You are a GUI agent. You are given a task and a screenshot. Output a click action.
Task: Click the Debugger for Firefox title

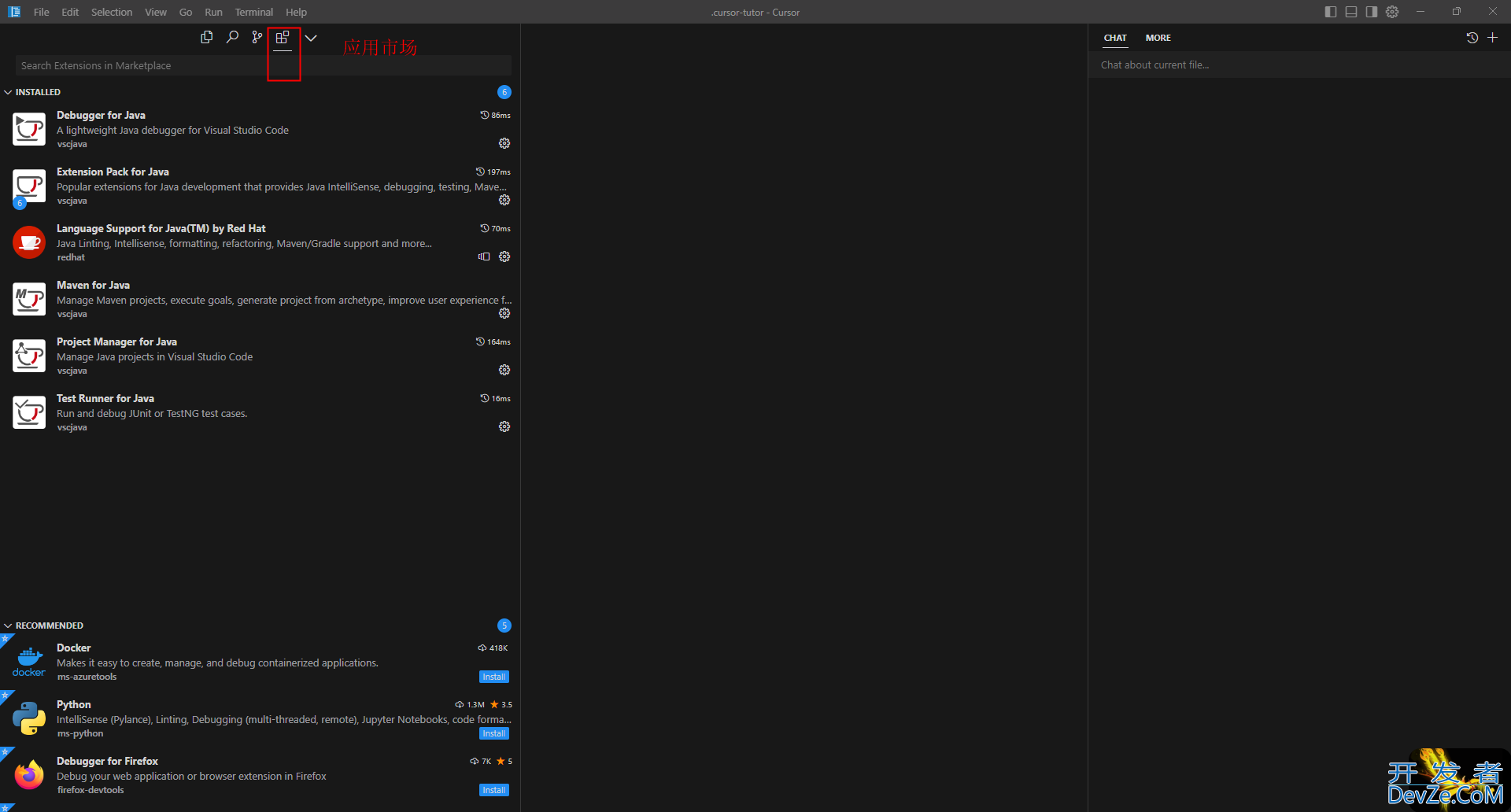pyautogui.click(x=107, y=761)
